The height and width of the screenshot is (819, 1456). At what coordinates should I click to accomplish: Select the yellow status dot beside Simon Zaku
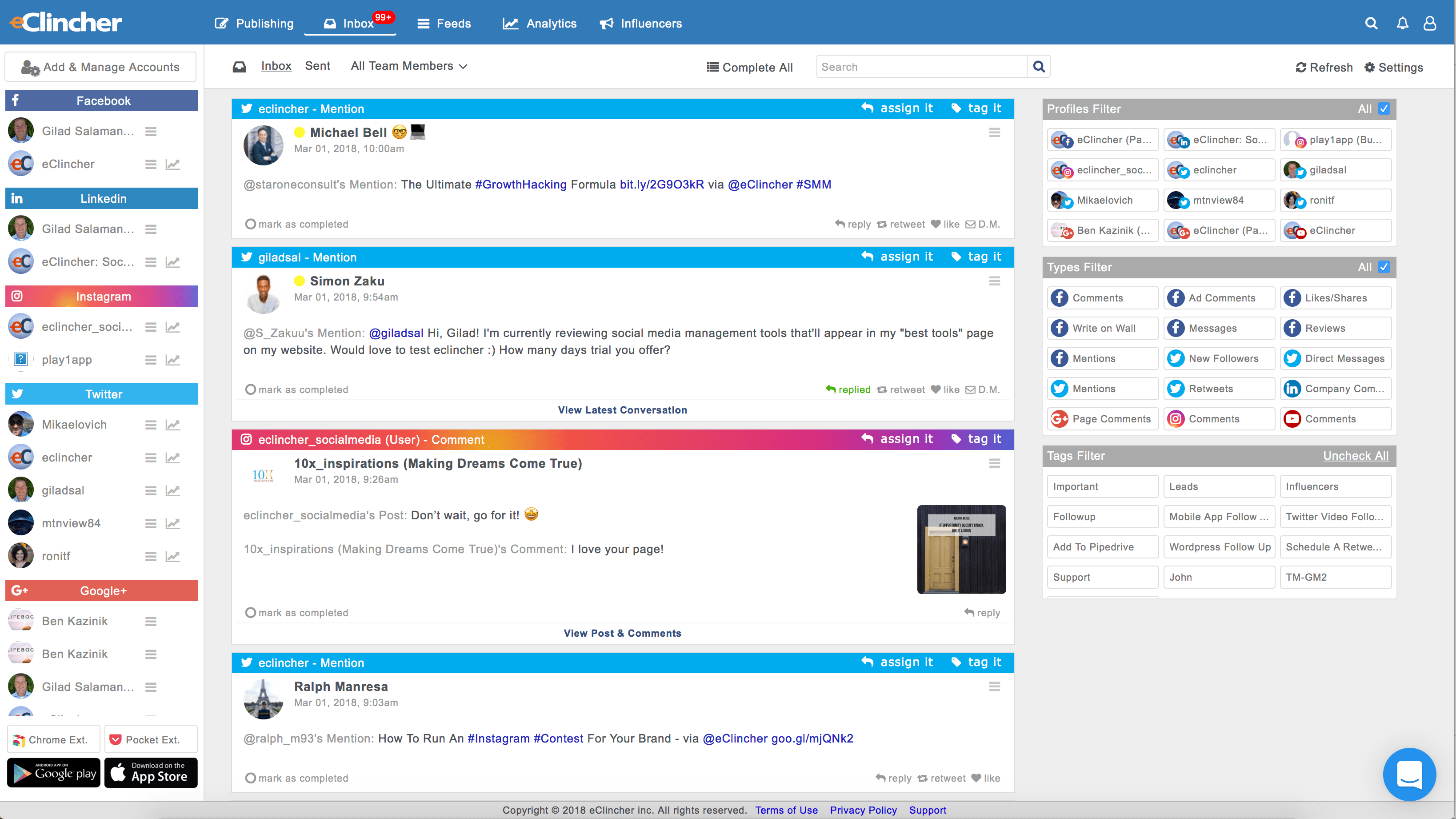(300, 281)
